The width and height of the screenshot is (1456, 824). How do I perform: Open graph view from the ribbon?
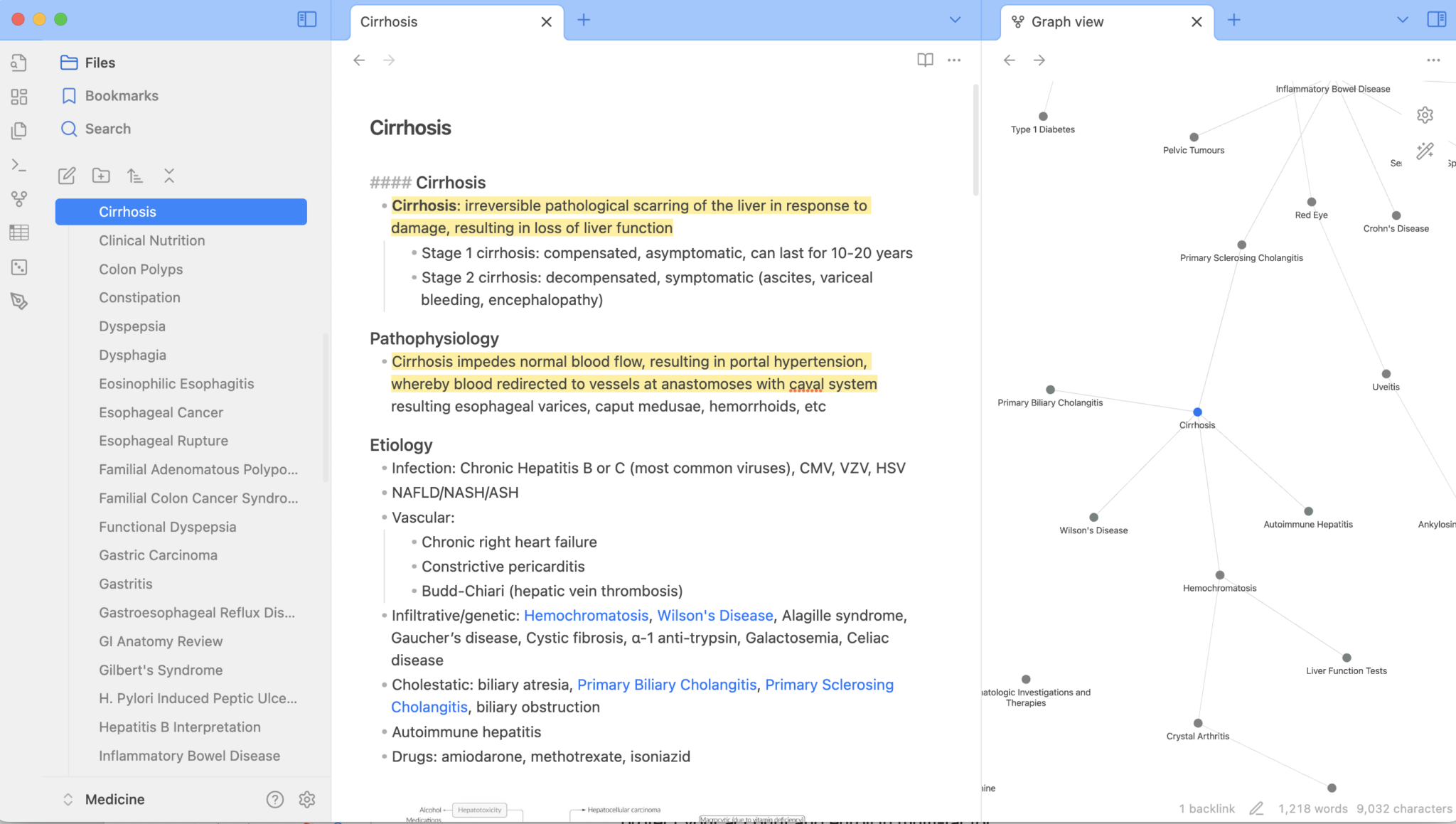coord(19,199)
